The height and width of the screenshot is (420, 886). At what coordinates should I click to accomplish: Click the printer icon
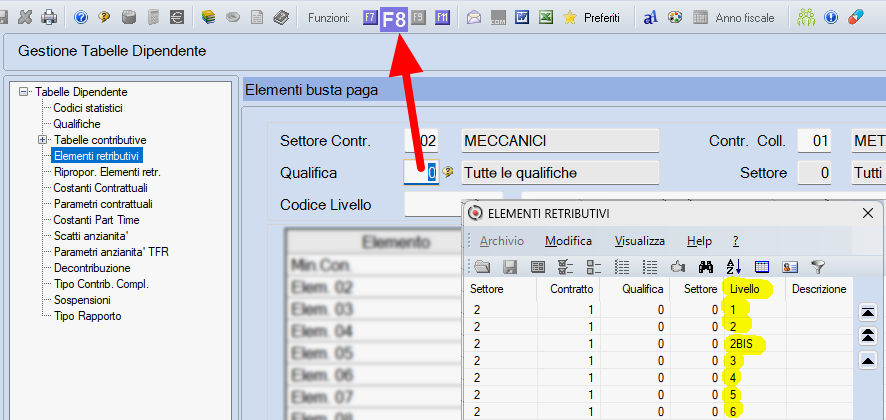pos(49,18)
